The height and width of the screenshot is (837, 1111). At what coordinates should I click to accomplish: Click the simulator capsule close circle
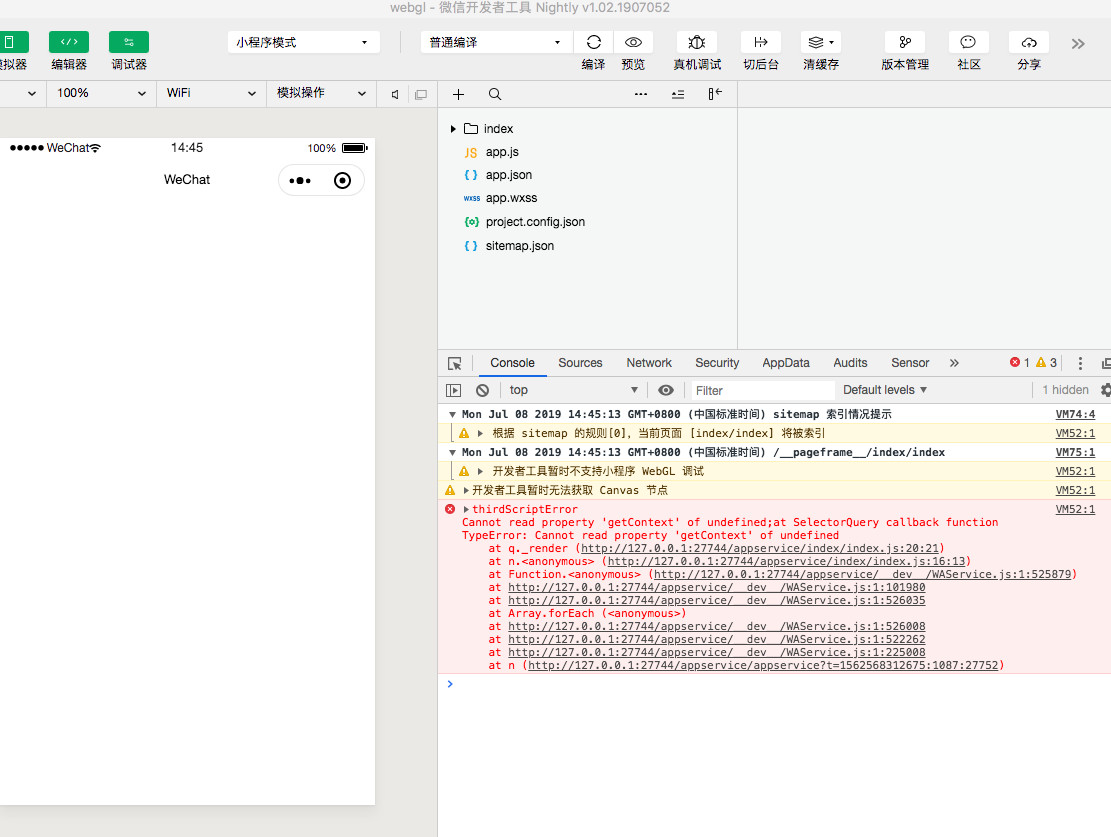342,181
